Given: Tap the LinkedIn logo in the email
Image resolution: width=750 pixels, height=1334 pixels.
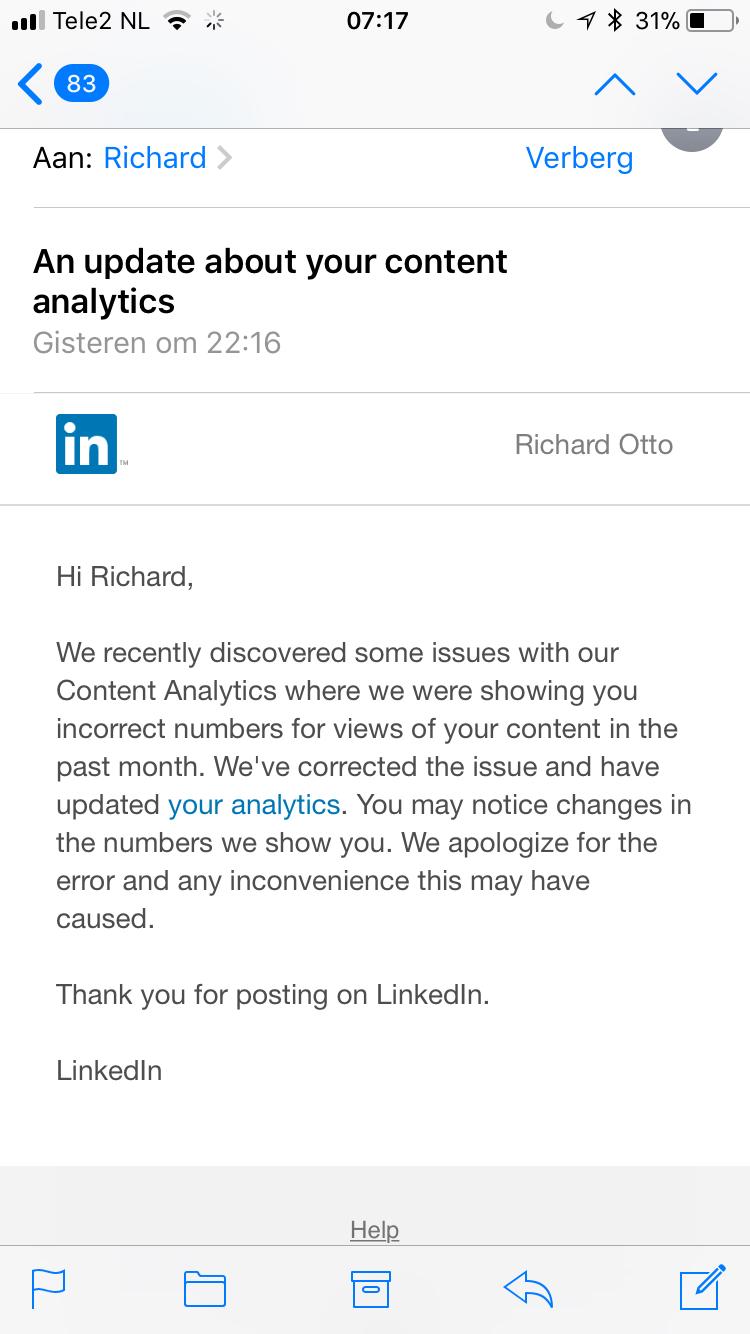Looking at the screenshot, I should pos(87,444).
